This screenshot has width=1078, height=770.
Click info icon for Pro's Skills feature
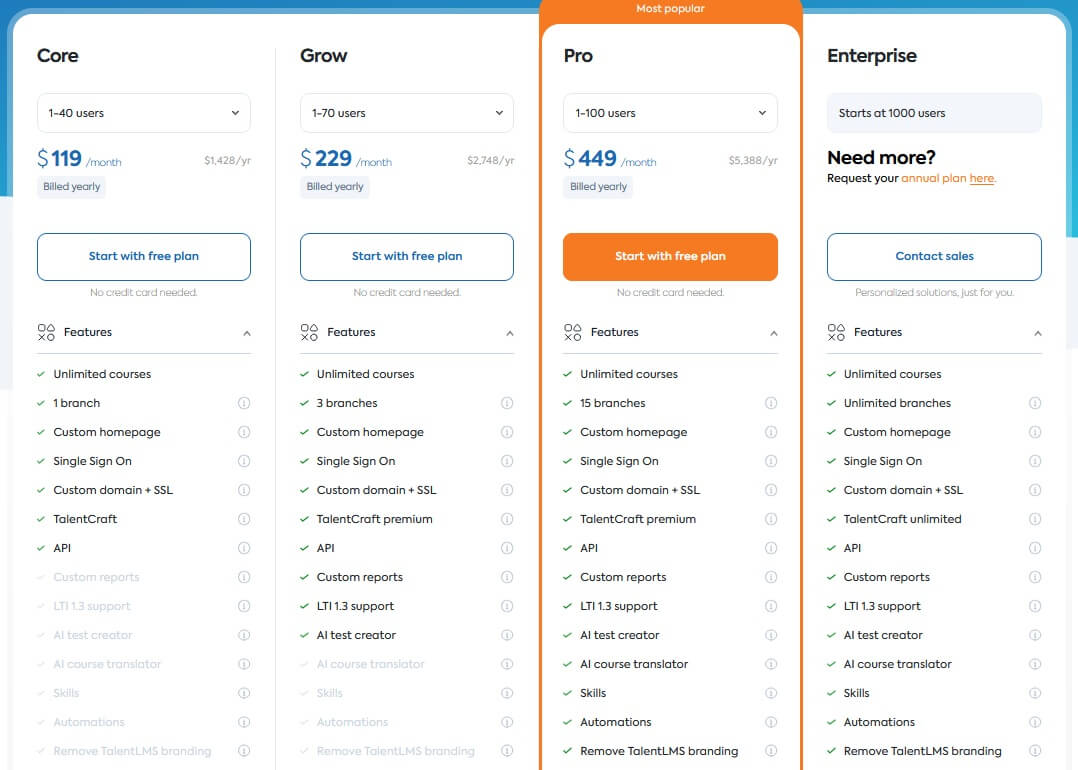point(771,693)
